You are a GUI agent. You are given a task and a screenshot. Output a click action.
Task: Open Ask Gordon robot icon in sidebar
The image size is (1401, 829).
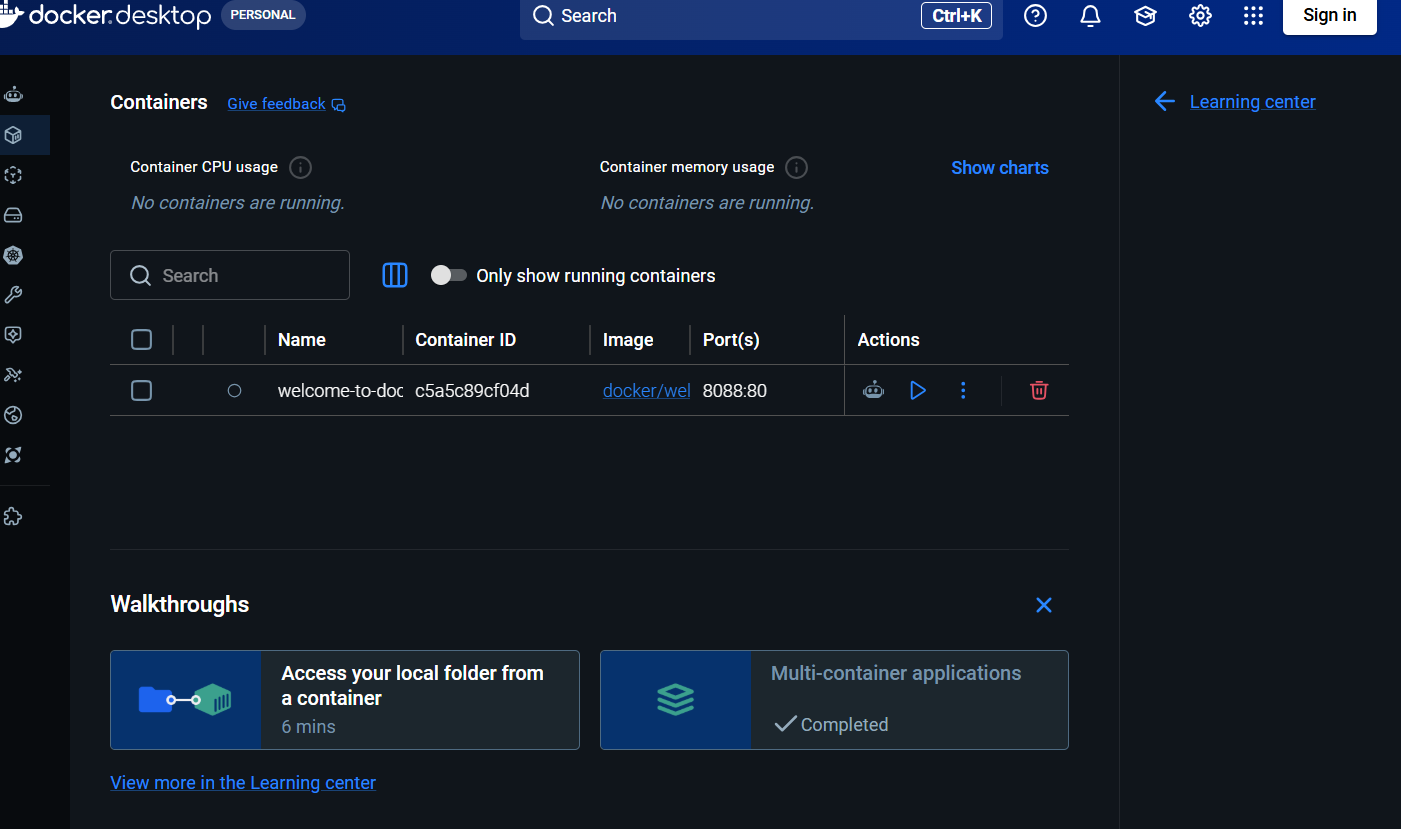(13, 95)
